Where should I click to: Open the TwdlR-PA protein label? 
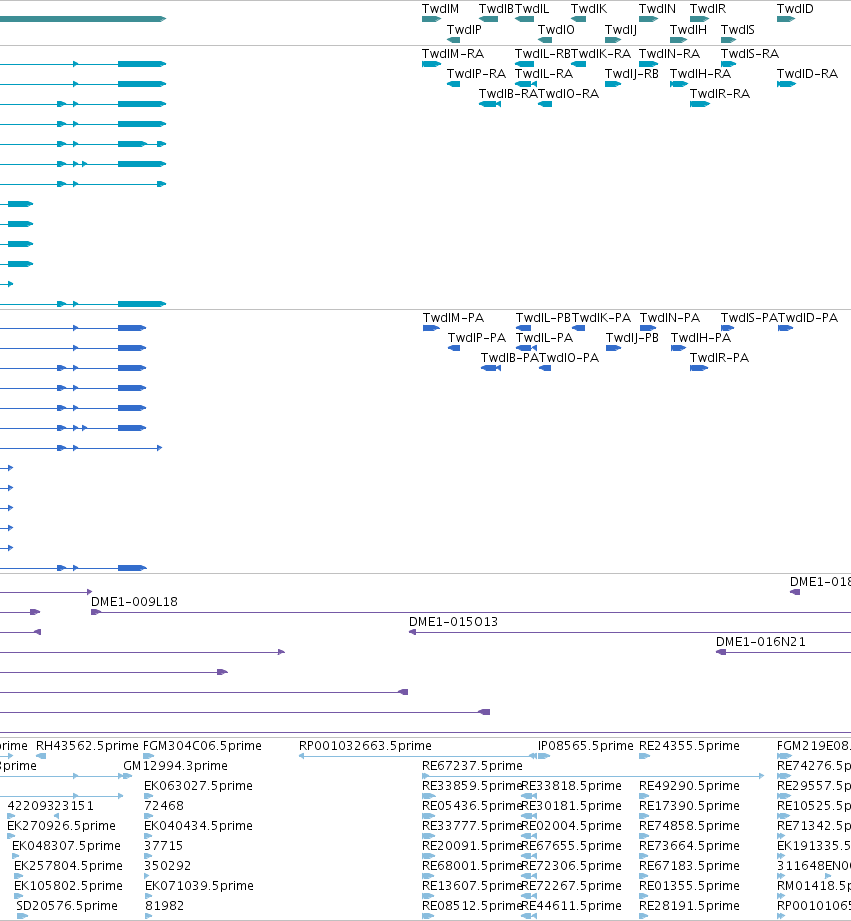pyautogui.click(x=719, y=358)
